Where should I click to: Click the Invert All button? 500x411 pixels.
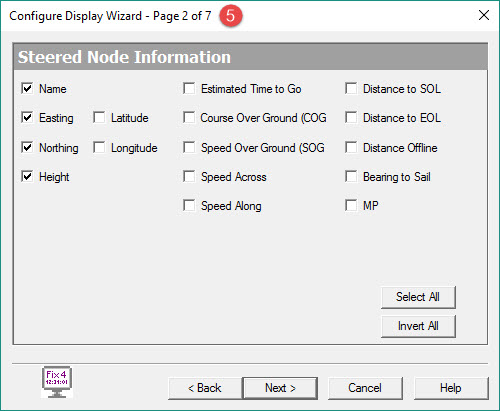coord(418,326)
